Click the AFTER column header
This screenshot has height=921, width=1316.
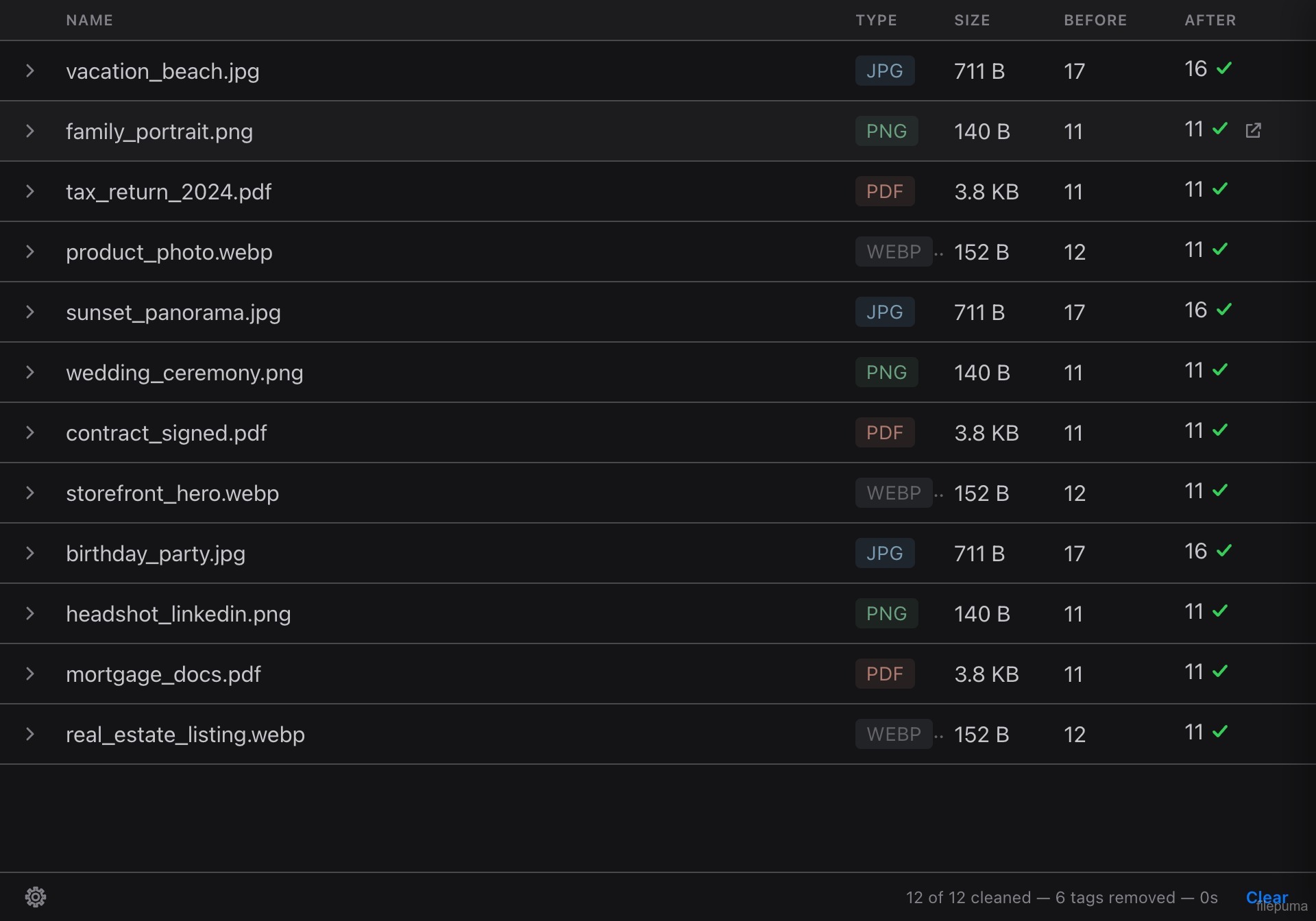click(x=1210, y=20)
